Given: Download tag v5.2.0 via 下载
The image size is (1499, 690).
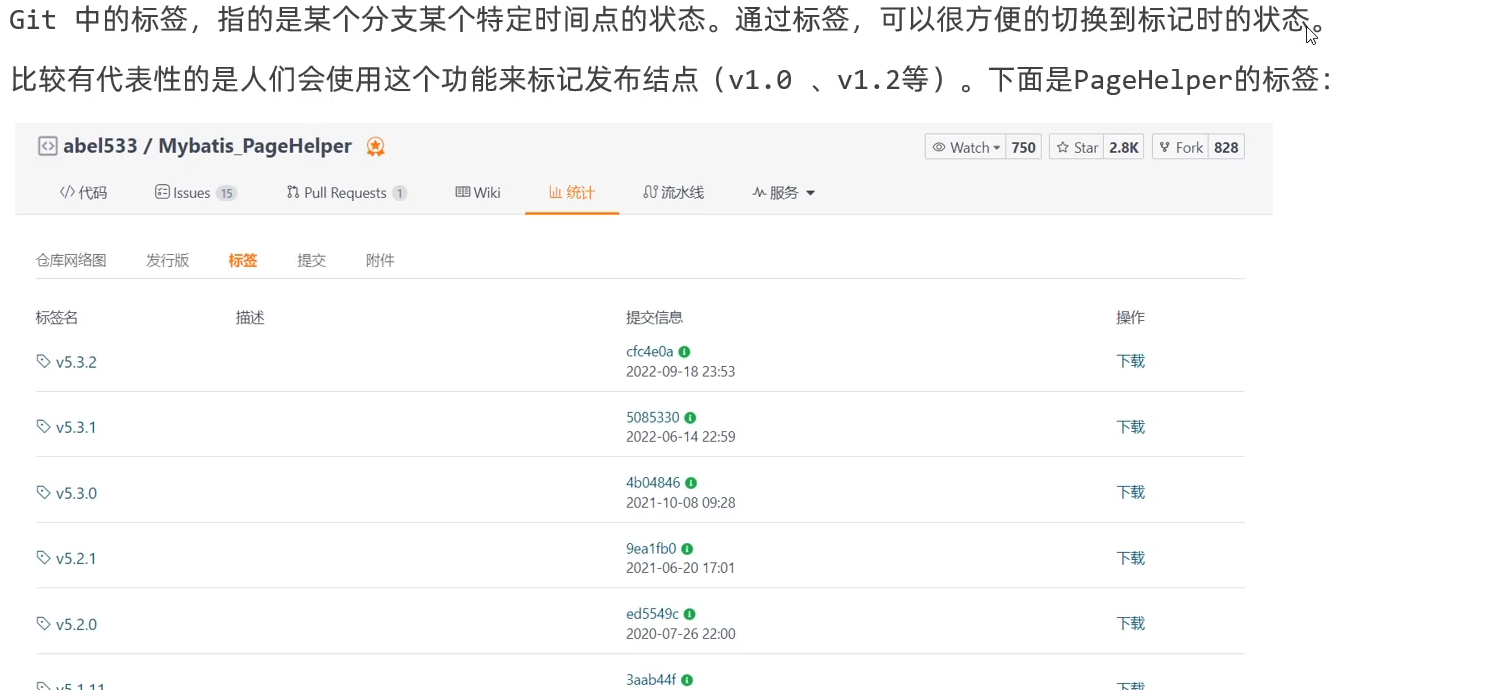Looking at the screenshot, I should point(1130,623).
